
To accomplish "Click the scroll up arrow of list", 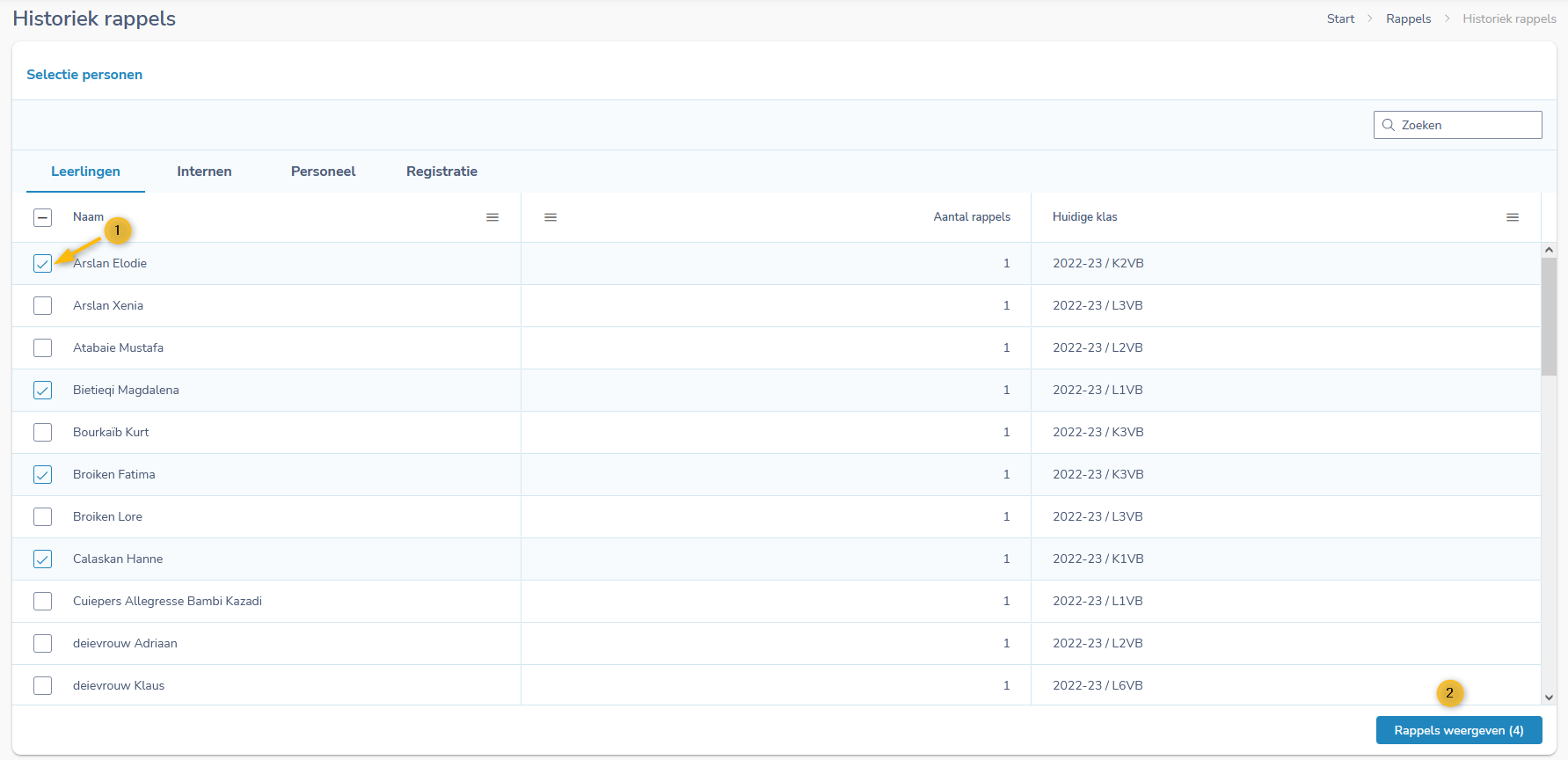I will coord(1549,251).
